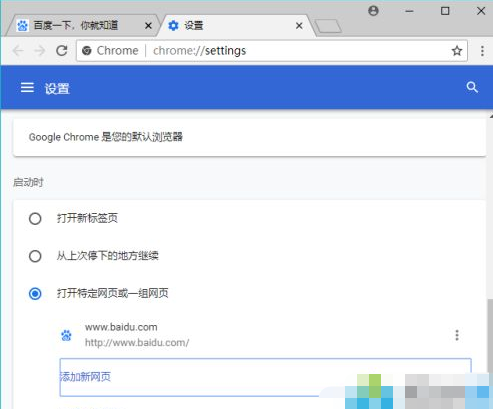Image resolution: width=493 pixels, height=409 pixels.
Task: Click the 启动时 section heading
Action: point(28,182)
